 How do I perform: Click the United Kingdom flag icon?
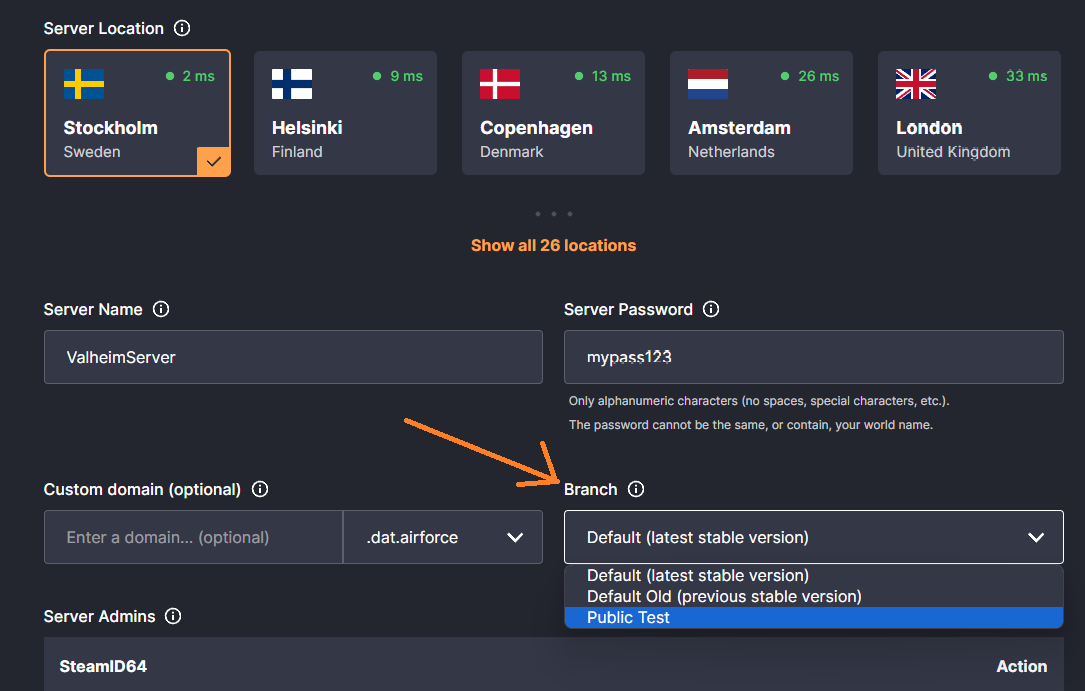pyautogui.click(x=916, y=84)
